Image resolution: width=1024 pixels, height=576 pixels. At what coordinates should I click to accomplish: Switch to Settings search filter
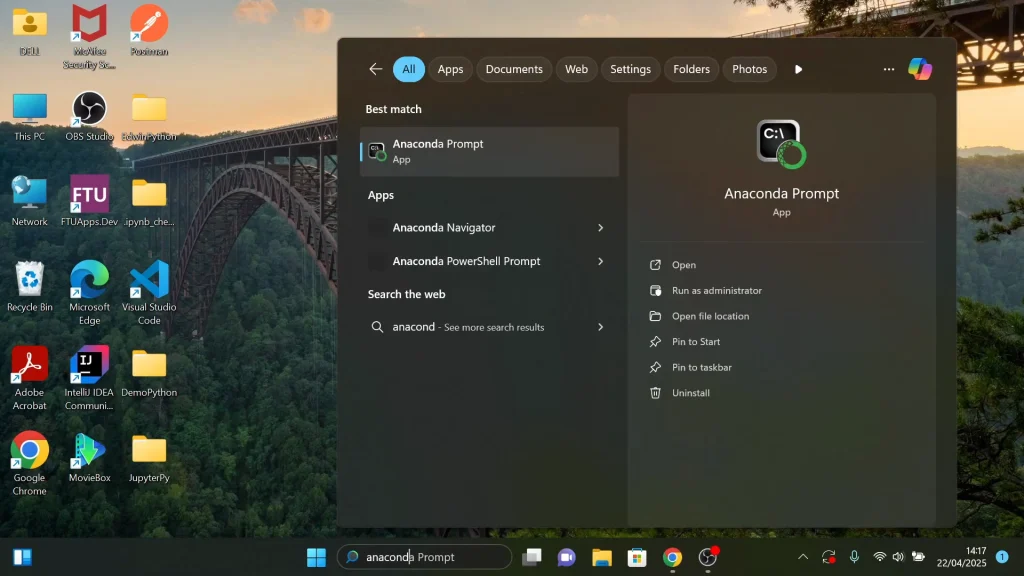(x=630, y=69)
